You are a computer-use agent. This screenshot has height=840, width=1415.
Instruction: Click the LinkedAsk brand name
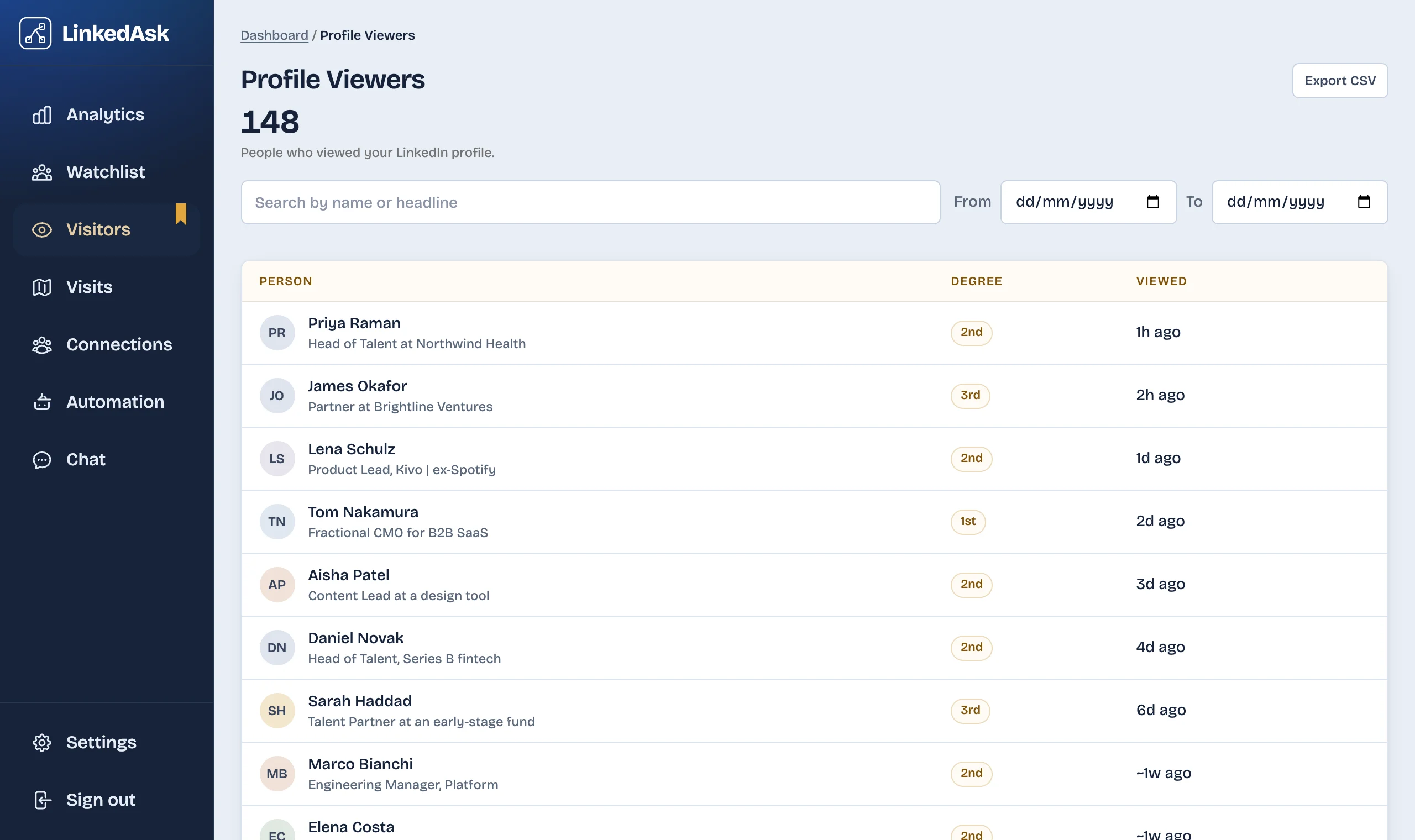116,33
